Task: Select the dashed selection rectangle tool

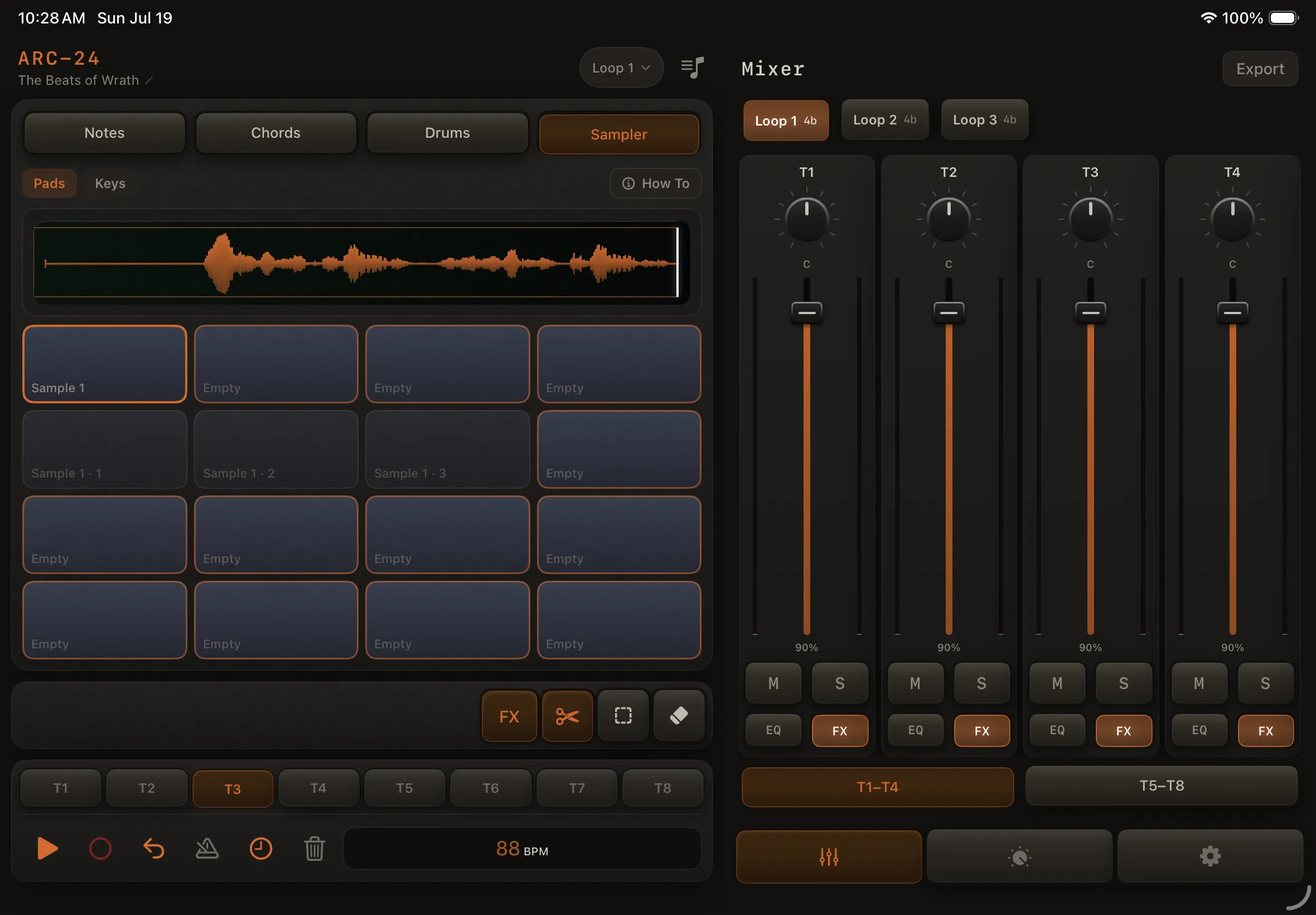Action: click(x=623, y=715)
